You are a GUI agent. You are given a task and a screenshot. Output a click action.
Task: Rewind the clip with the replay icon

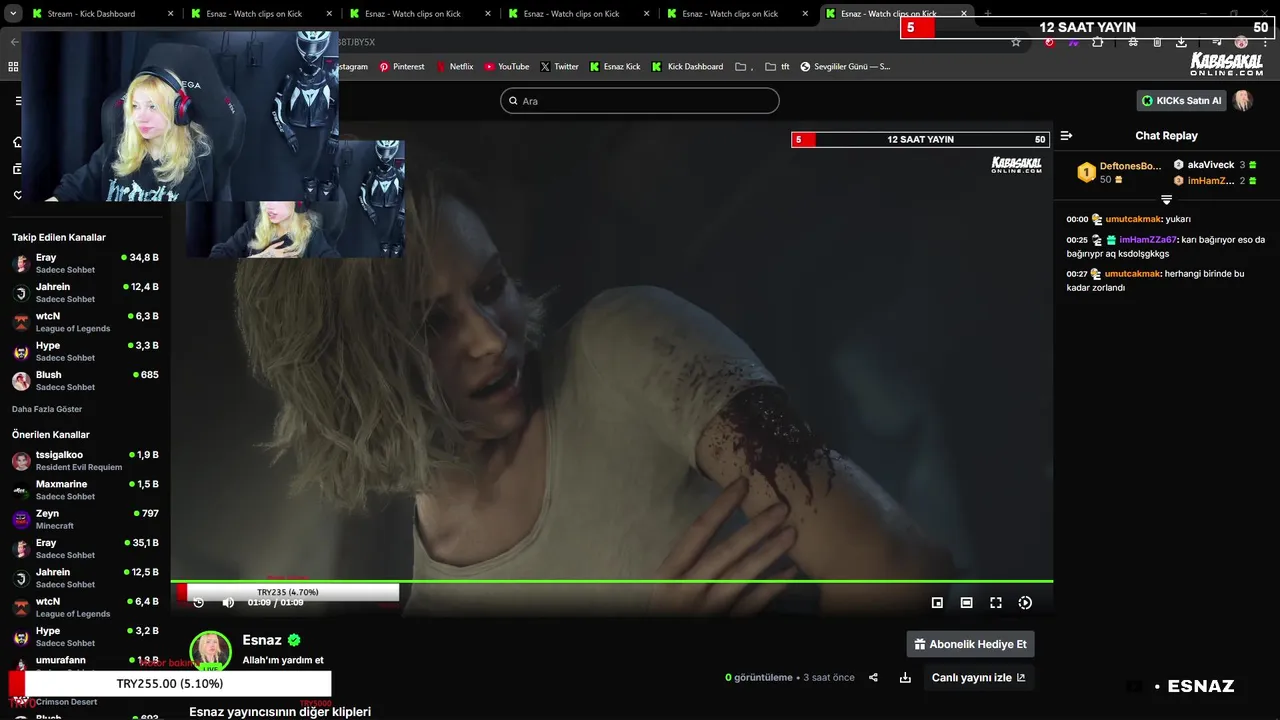pos(198,602)
